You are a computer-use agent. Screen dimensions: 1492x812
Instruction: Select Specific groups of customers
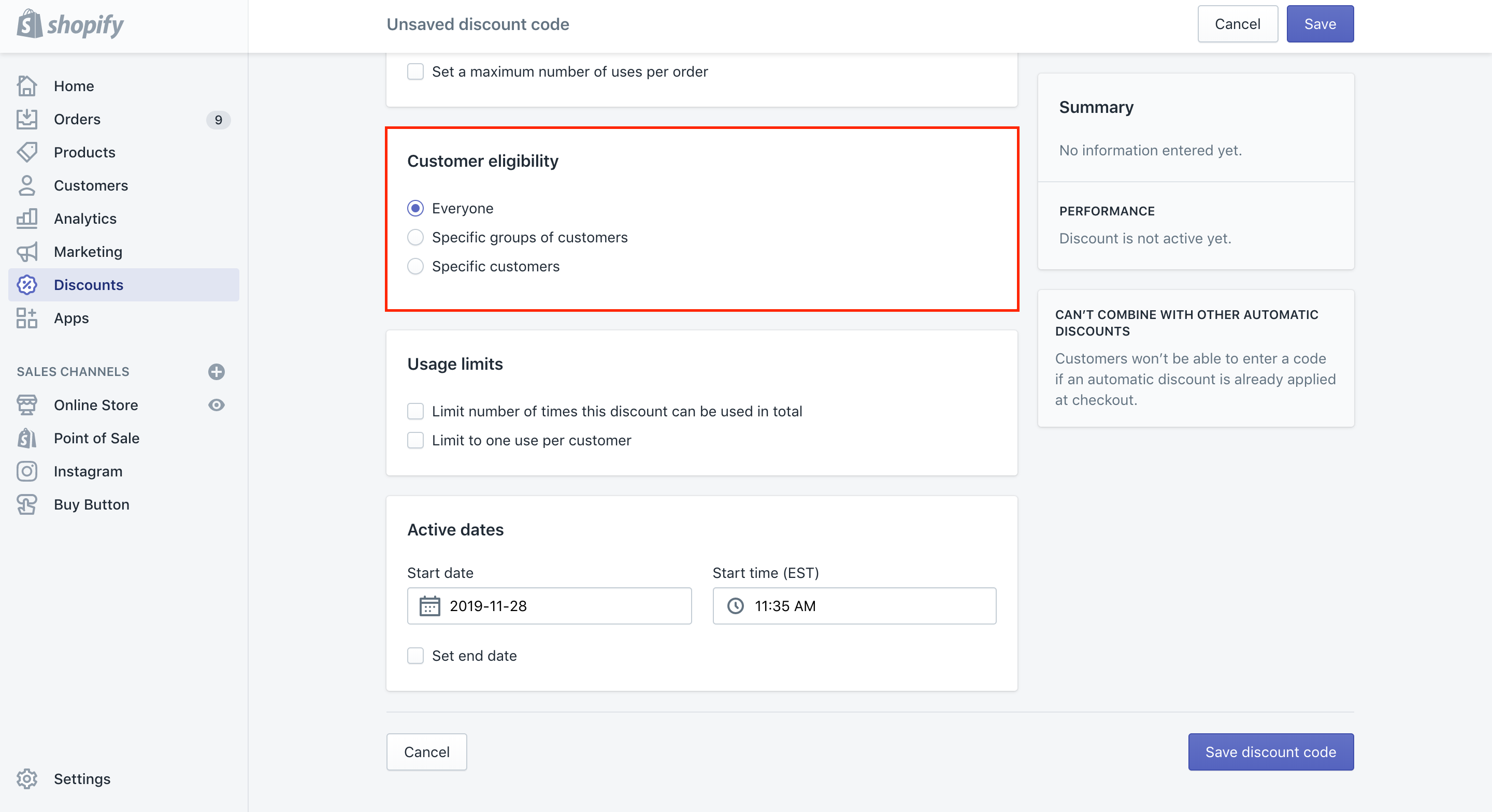pyautogui.click(x=416, y=236)
